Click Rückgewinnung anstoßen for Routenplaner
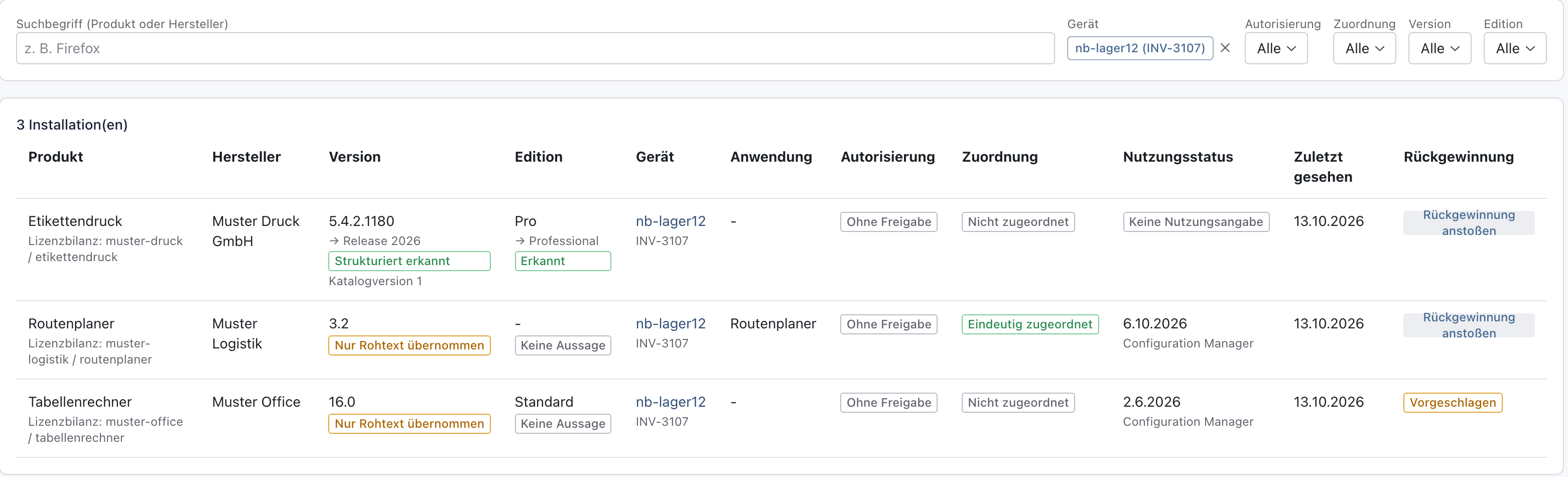This screenshot has height=477, width=1568. coord(1468,325)
